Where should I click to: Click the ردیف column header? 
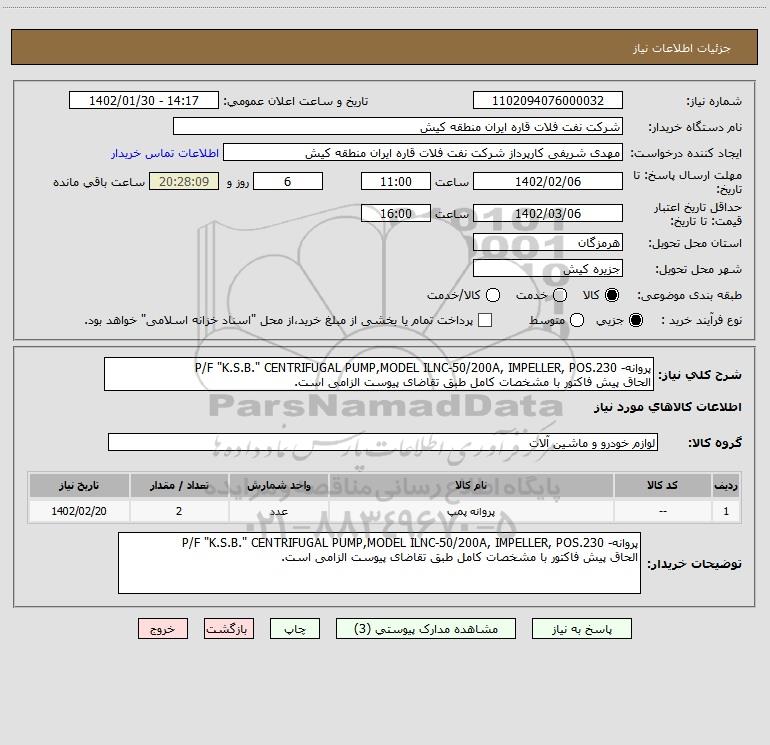[x=726, y=486]
